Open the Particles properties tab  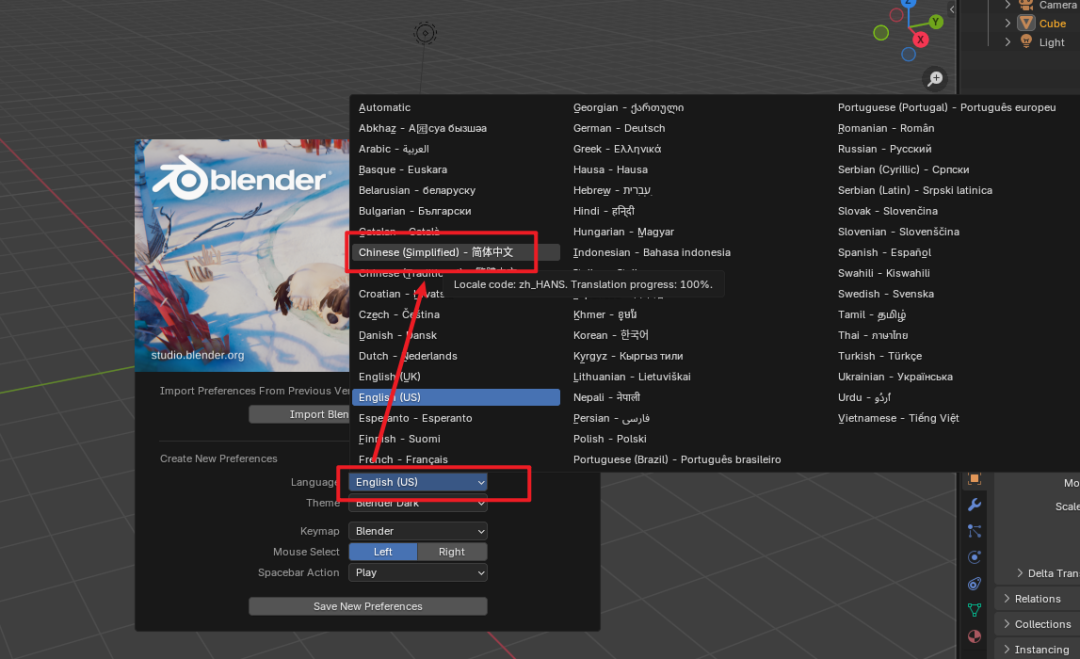pos(974,531)
